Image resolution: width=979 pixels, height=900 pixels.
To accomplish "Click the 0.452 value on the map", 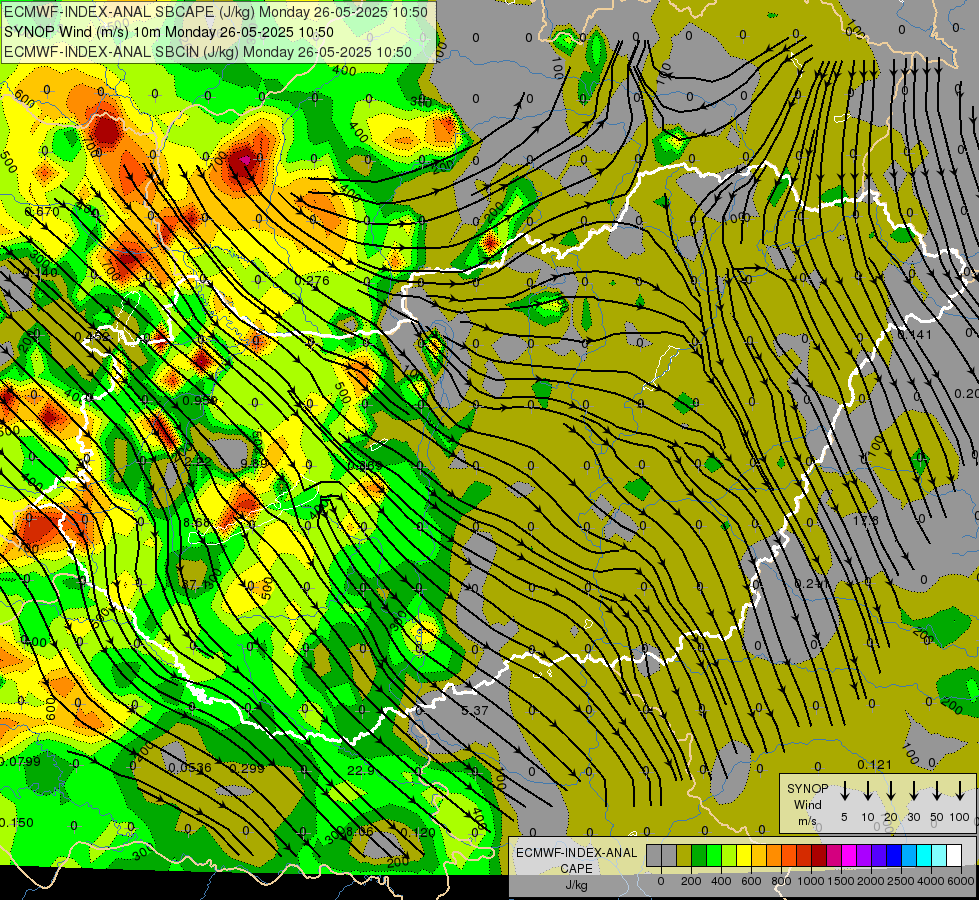I will coord(92,337).
